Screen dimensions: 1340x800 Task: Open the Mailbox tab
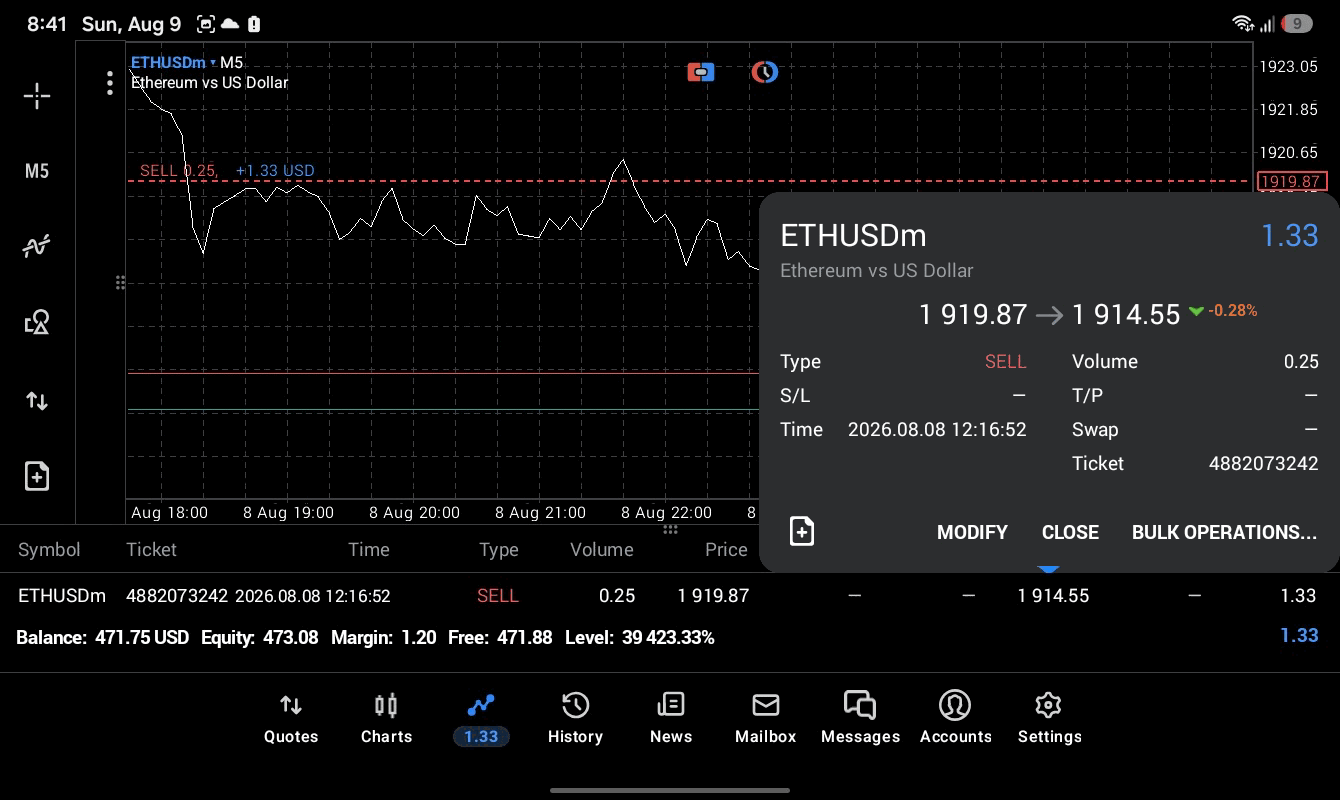pyautogui.click(x=766, y=719)
